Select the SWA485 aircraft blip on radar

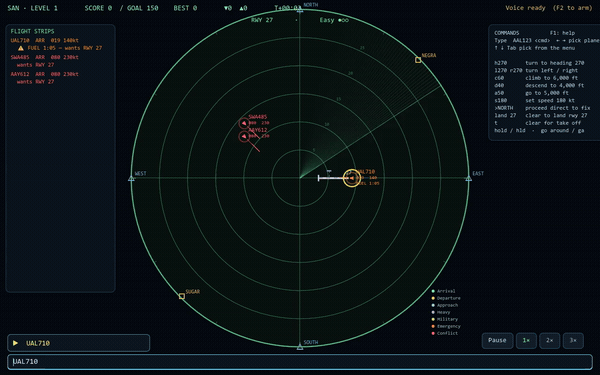pos(244,123)
